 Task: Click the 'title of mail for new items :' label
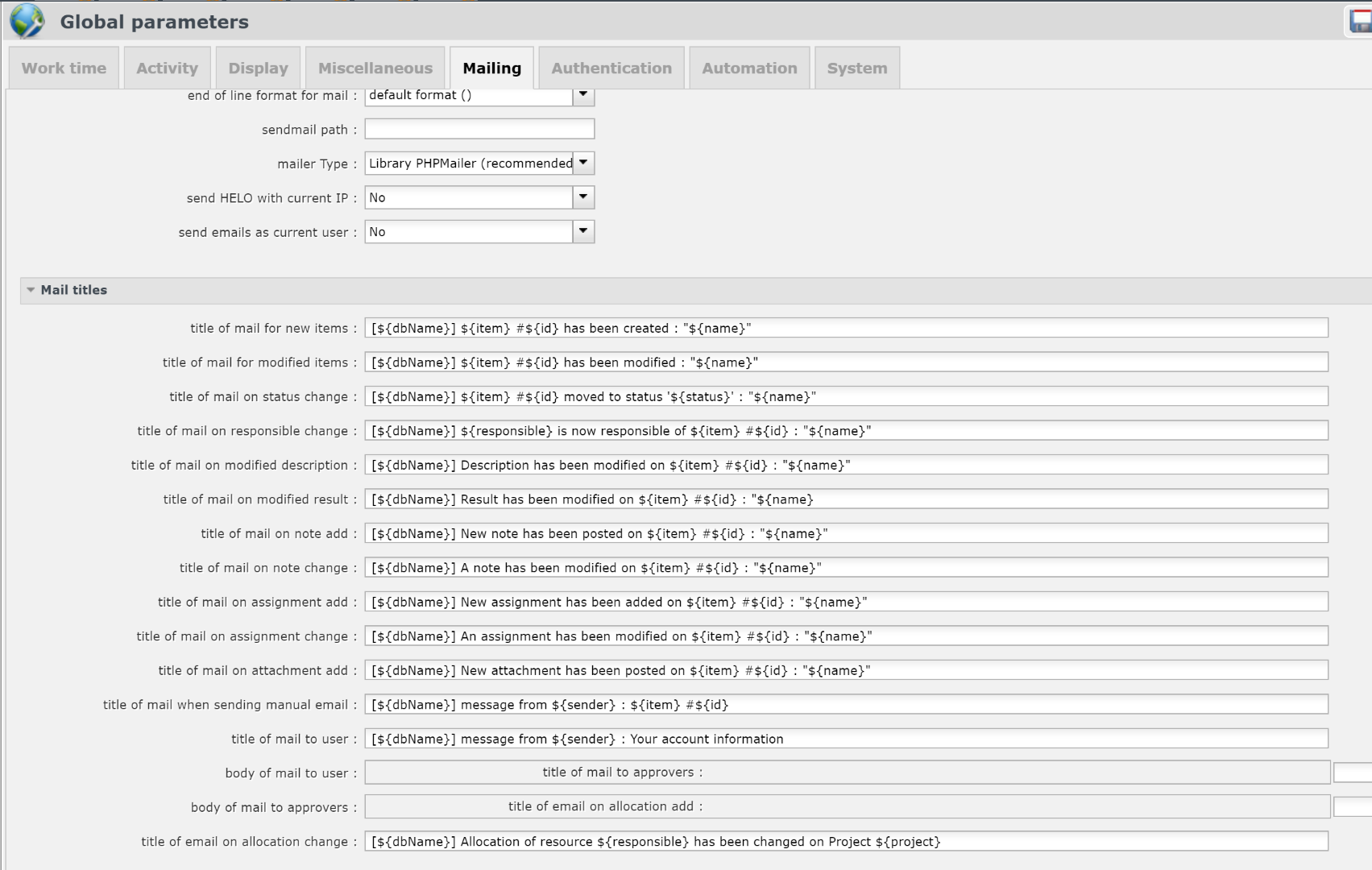pyautogui.click(x=273, y=329)
